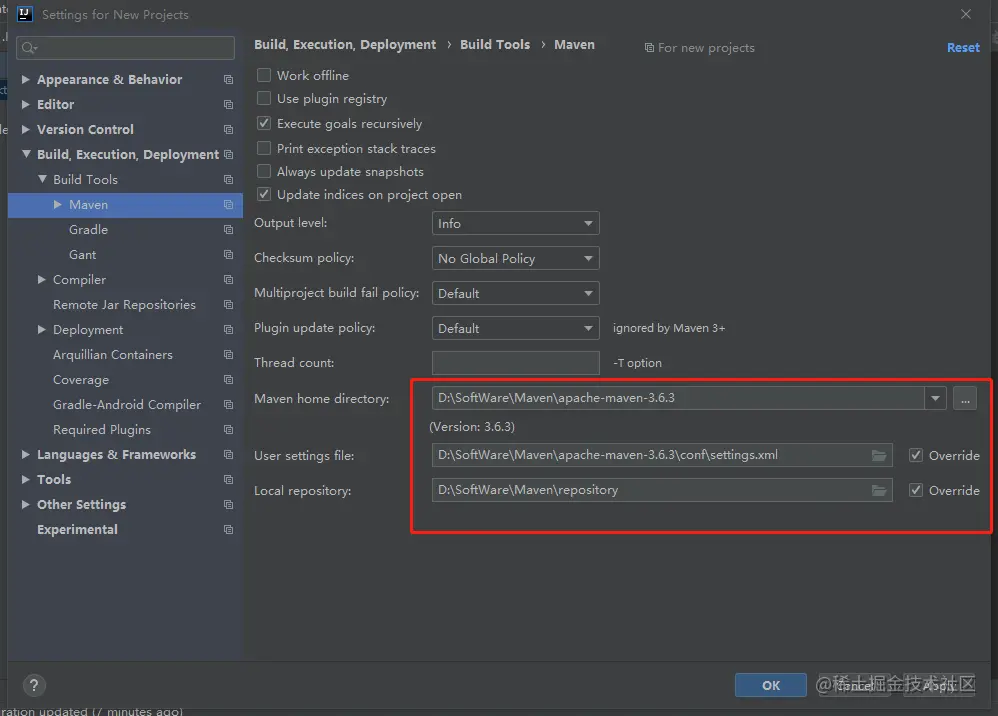Open Multiproject build fail policy dropdown

516,293
